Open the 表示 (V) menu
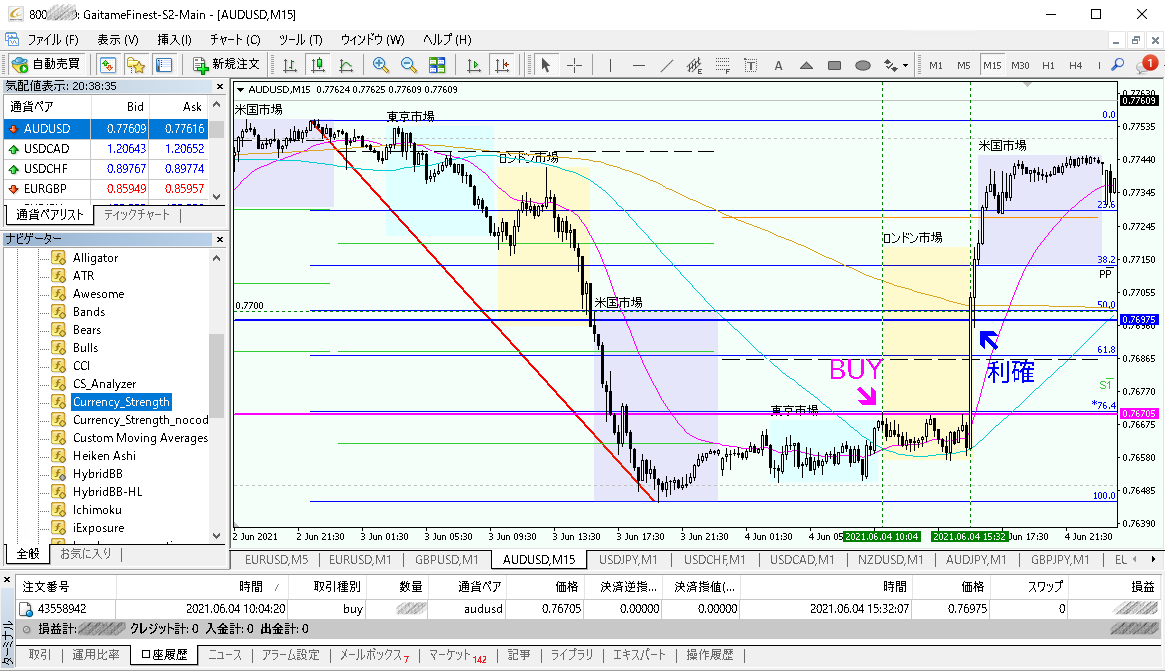 (117, 39)
